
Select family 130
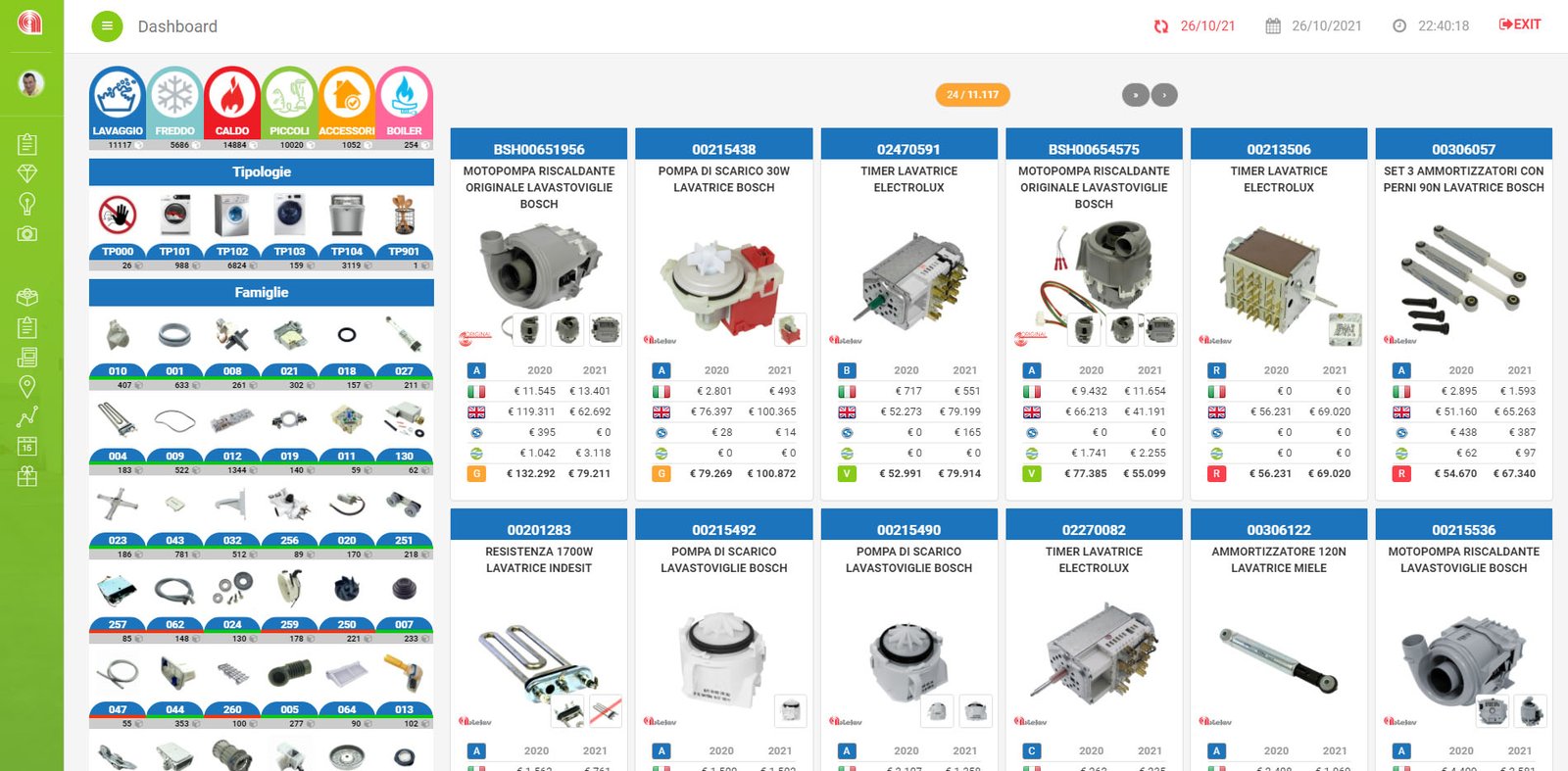pyautogui.click(x=404, y=436)
